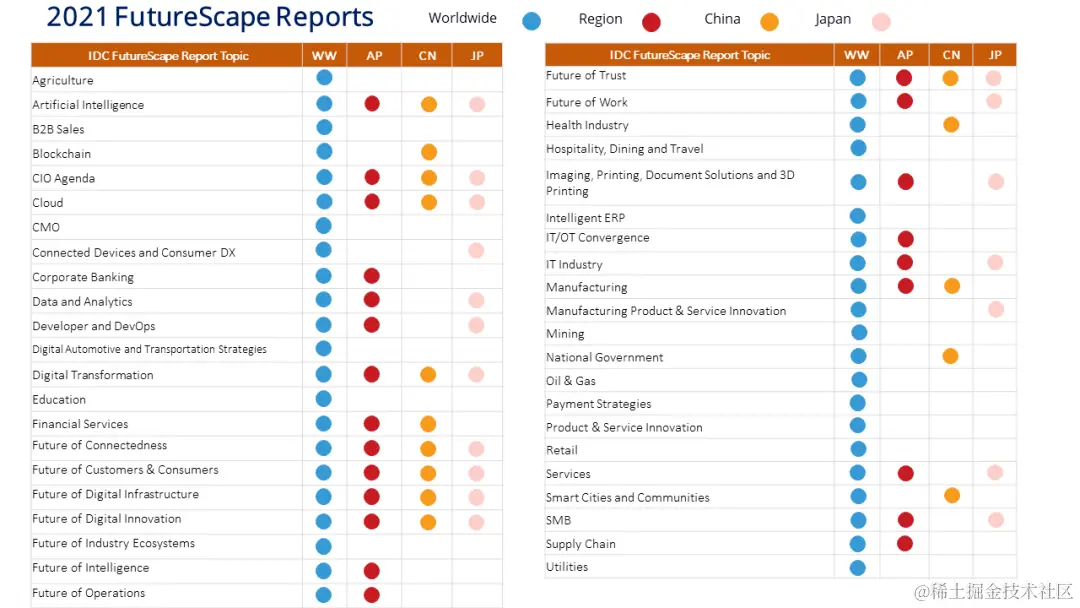
Task: Click orange CN dot for Digital Transformation
Action: point(428,375)
